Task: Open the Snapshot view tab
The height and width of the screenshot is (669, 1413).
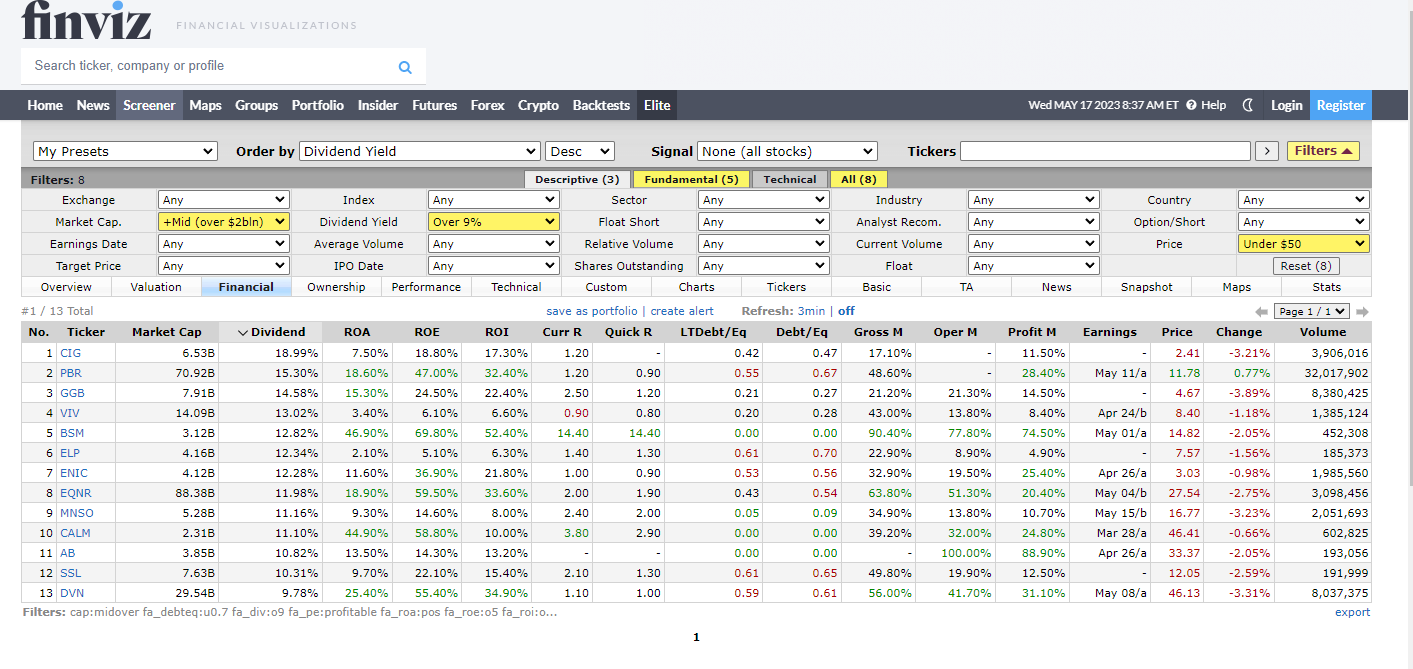Action: point(1146,287)
